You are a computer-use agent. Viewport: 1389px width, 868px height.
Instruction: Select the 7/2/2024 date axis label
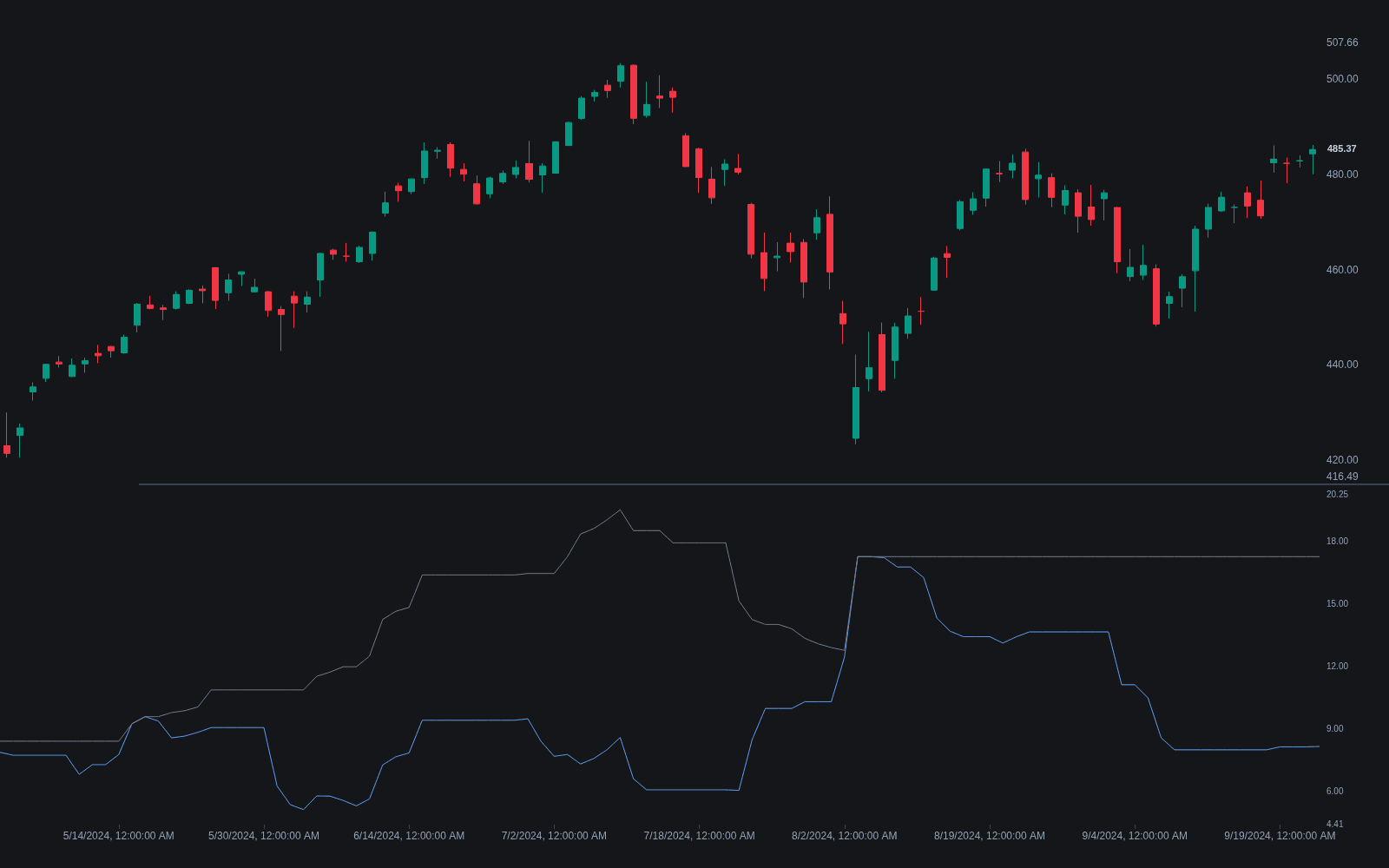pyautogui.click(x=554, y=836)
